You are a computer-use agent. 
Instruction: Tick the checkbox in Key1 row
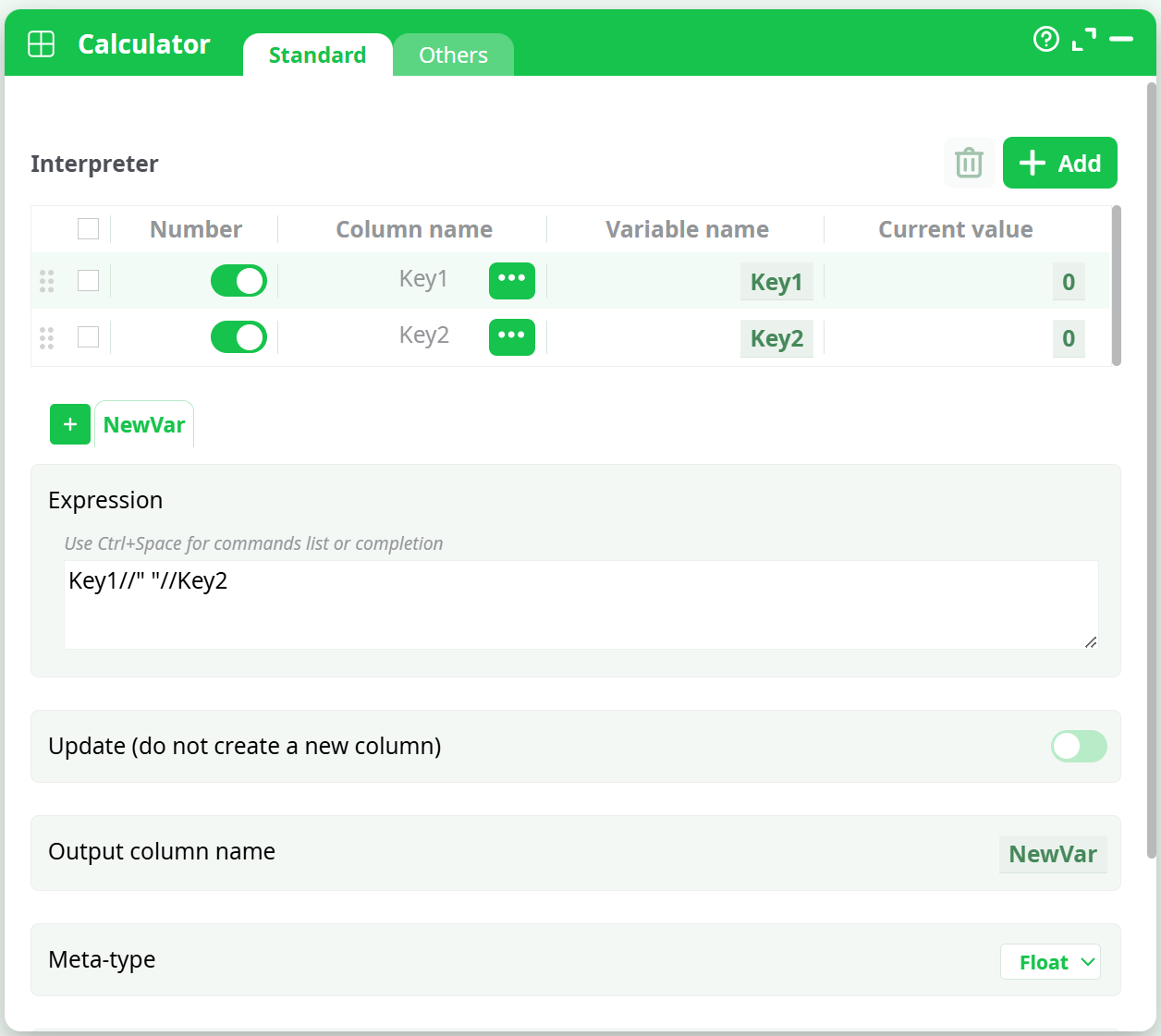coord(89,280)
